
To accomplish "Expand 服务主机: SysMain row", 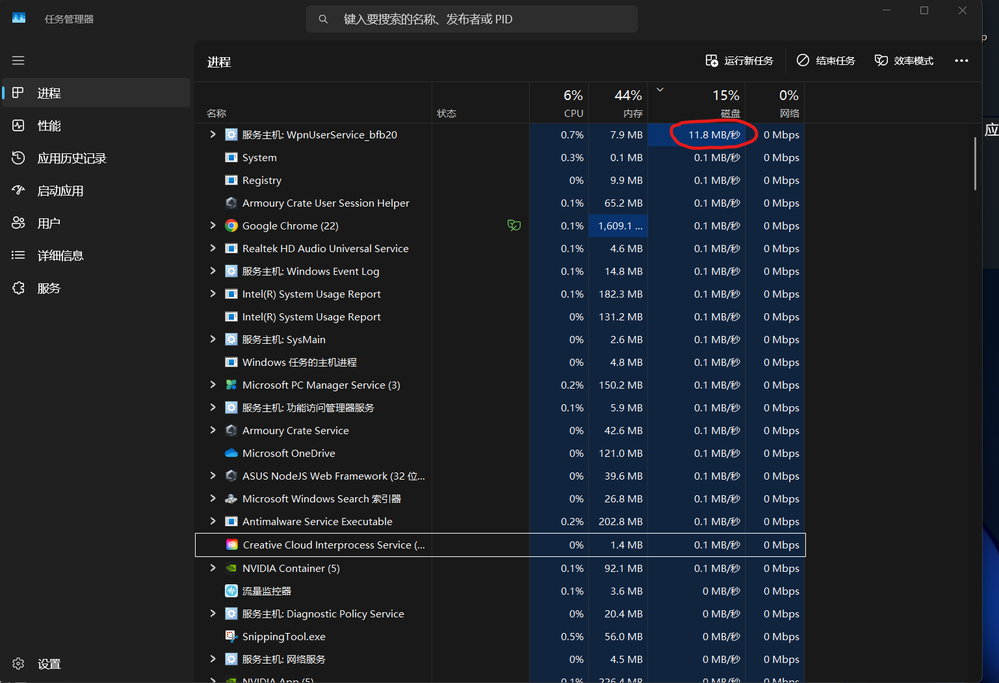I will [213, 339].
